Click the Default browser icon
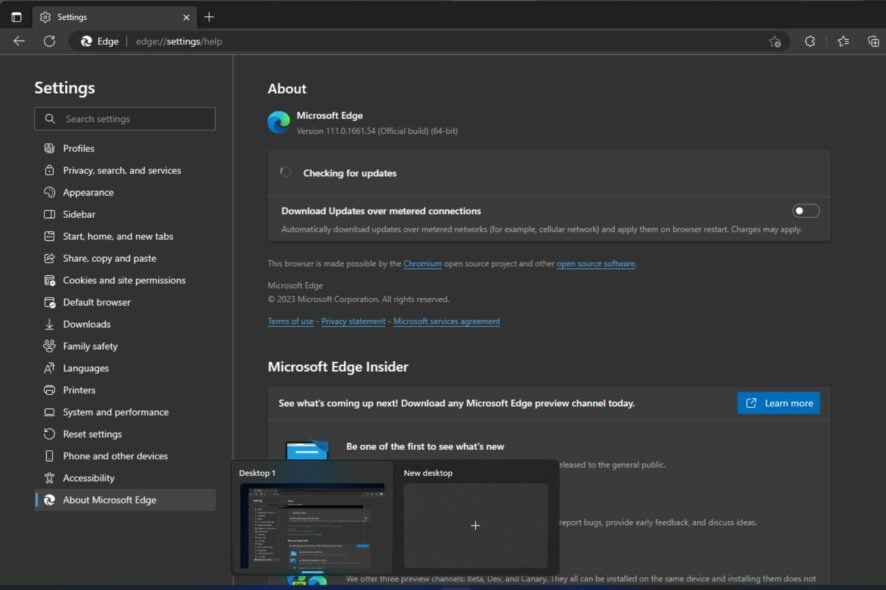Image resolution: width=886 pixels, height=590 pixels. 50,302
